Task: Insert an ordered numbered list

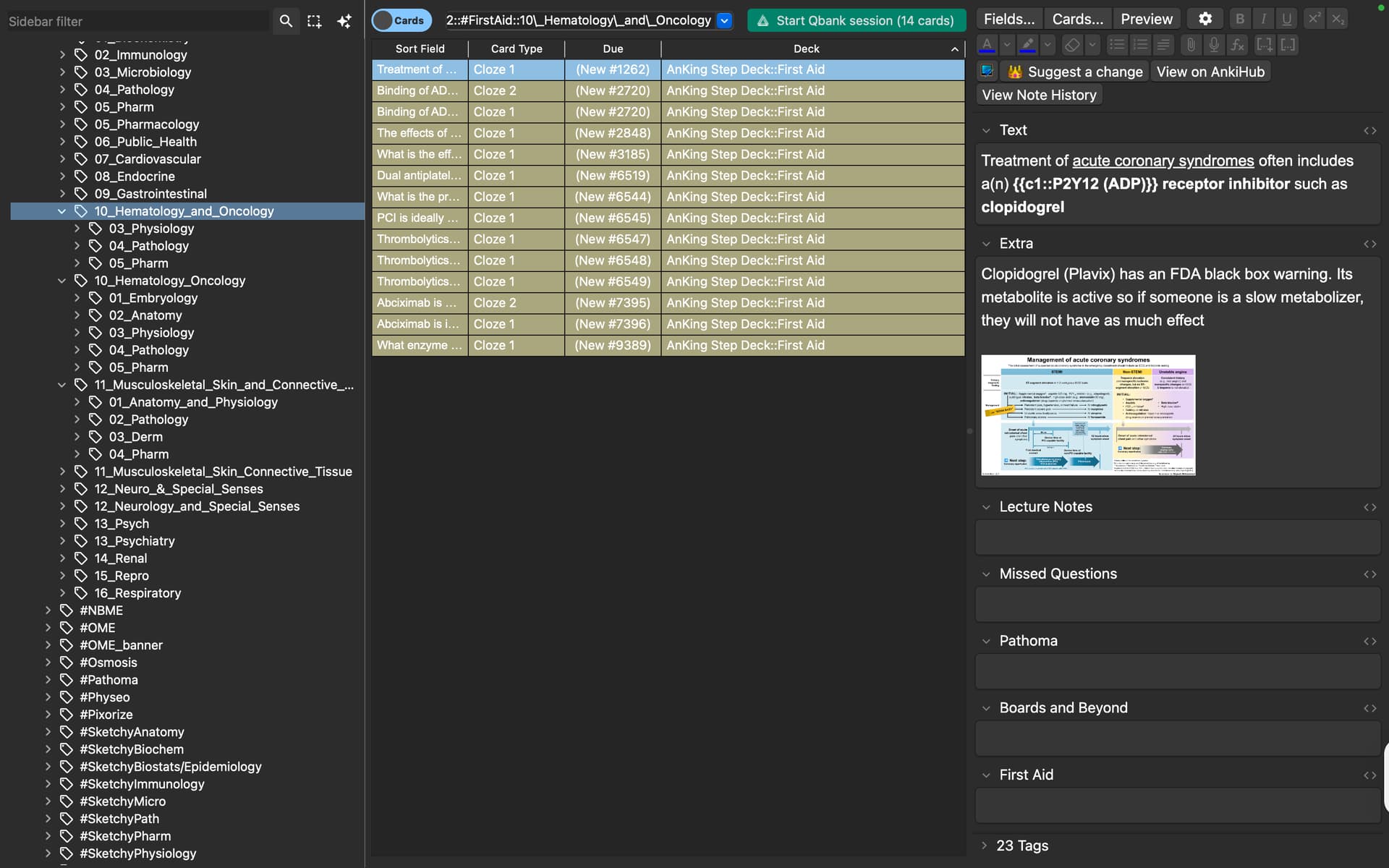Action: (1140, 44)
